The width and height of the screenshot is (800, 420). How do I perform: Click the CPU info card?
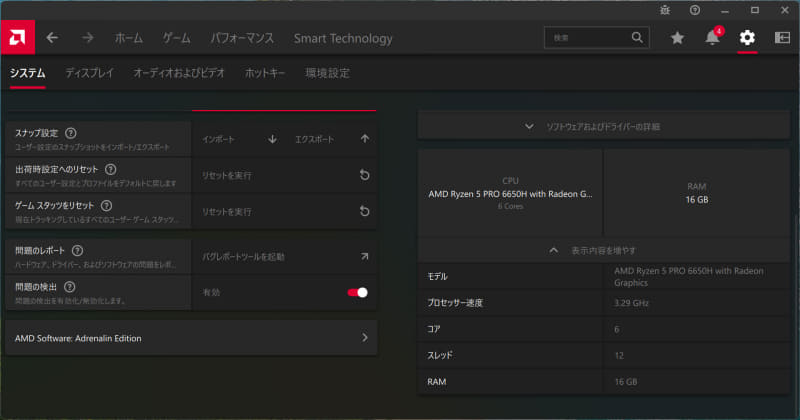510,193
